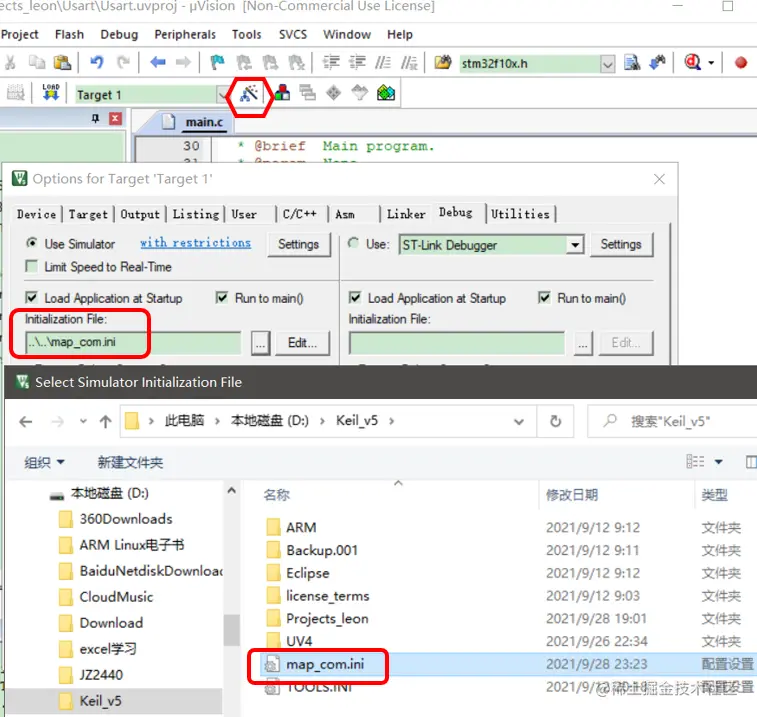
Task: Click 新建文件夹 button
Action: (130, 463)
